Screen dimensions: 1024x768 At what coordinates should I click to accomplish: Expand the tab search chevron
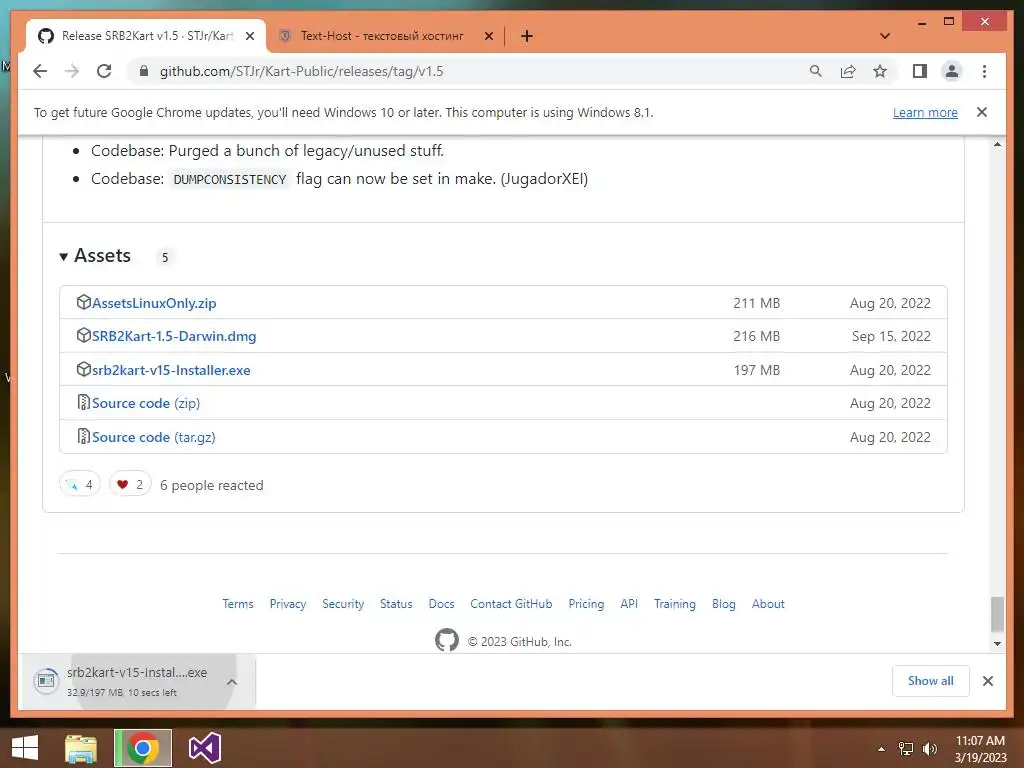coord(885,36)
